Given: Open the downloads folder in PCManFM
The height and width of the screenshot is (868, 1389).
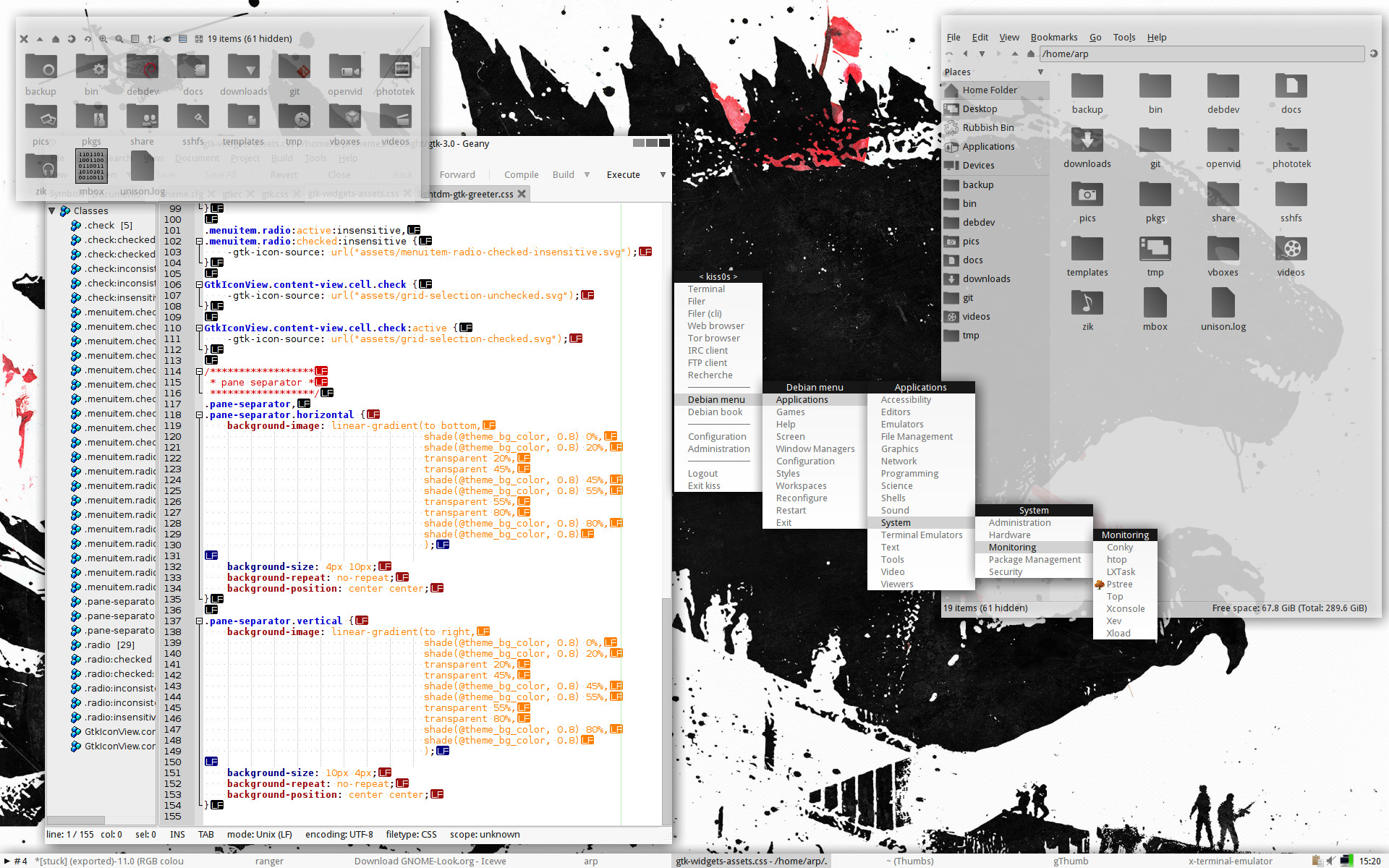Looking at the screenshot, I should click(x=1087, y=148).
